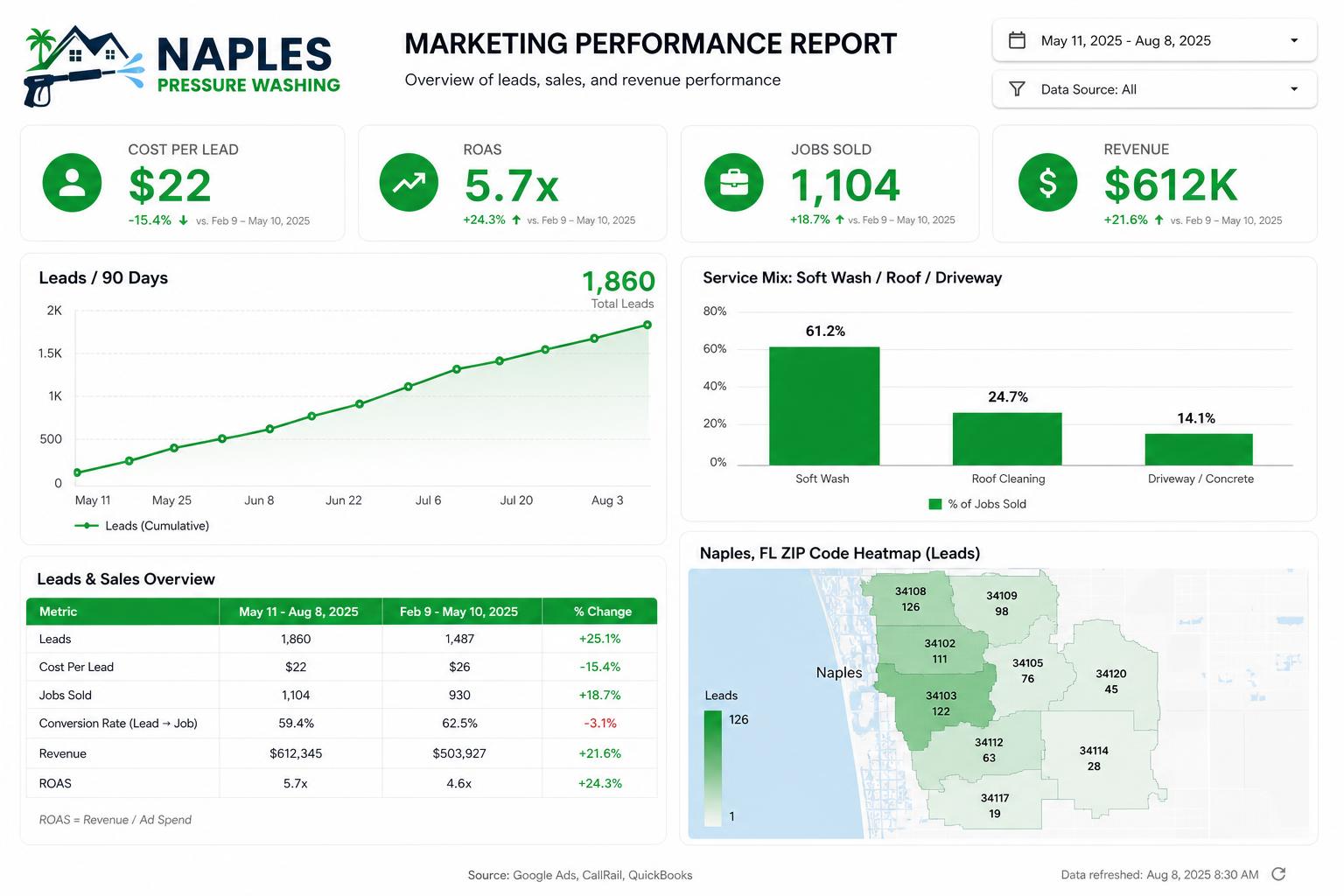Click the filter funnel icon beside Data Source

click(x=1017, y=89)
